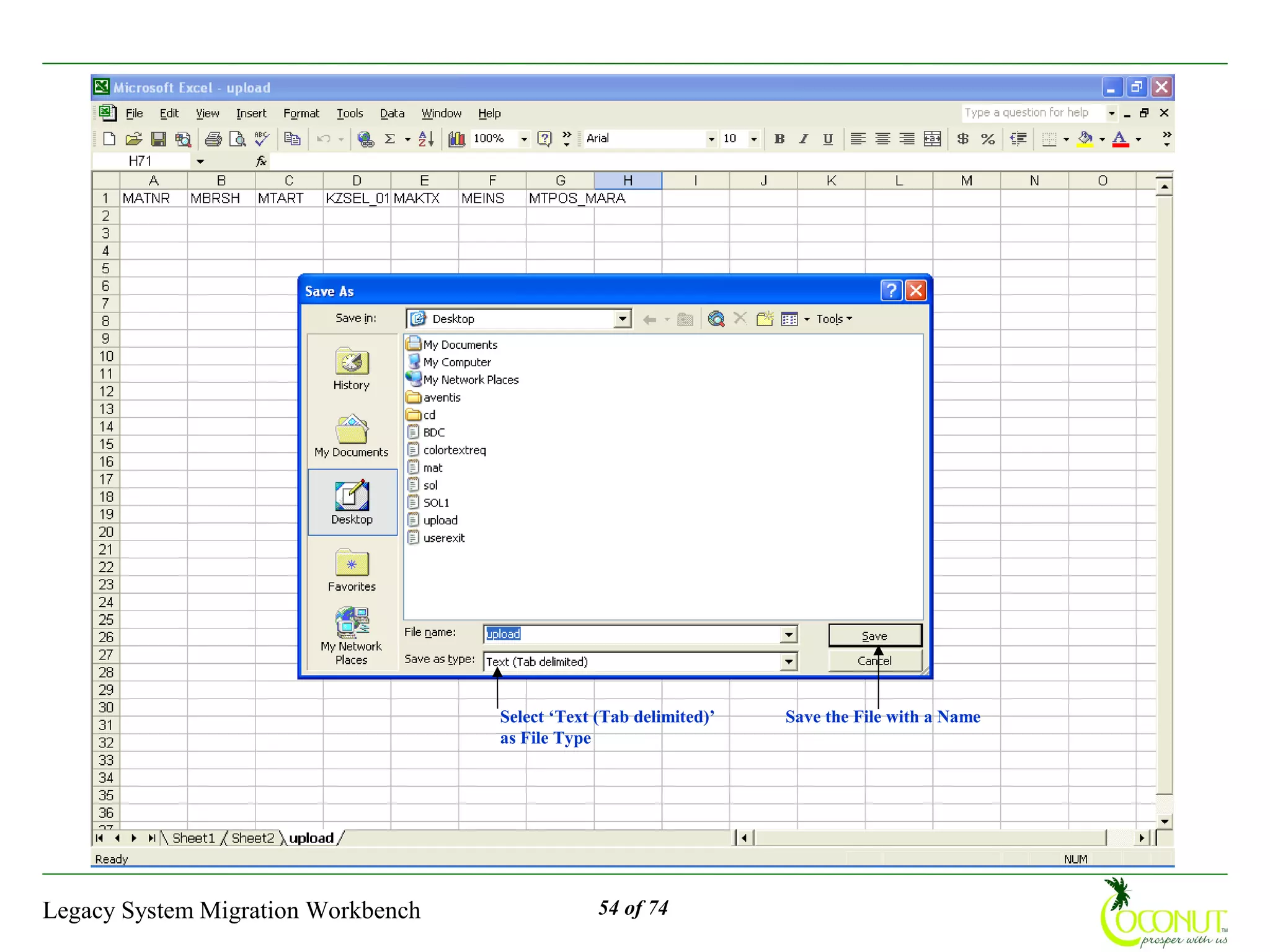Click the Open file icon in toolbar
Viewport: 1270px width, 952px height.
pyautogui.click(x=133, y=139)
